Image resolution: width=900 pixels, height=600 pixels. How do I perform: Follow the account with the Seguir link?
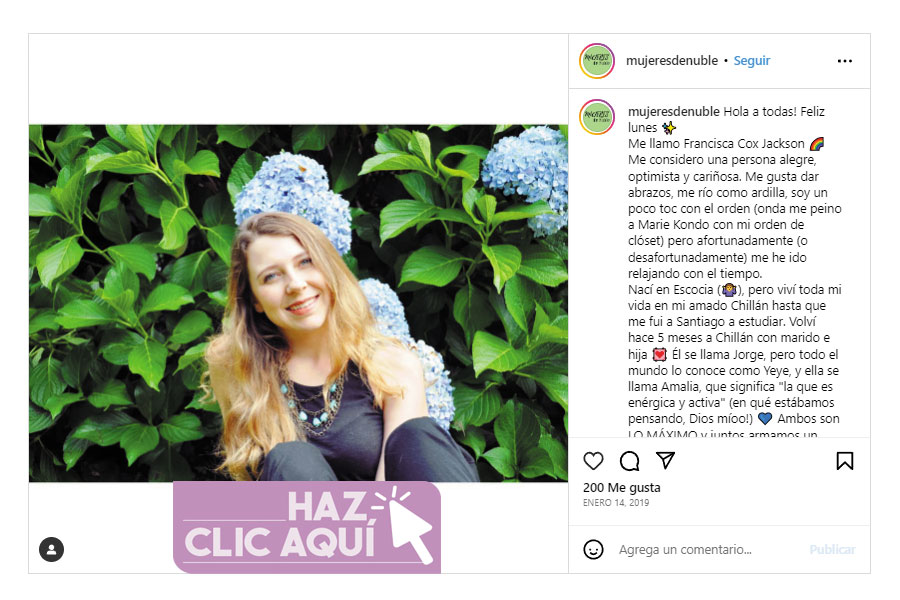click(751, 60)
